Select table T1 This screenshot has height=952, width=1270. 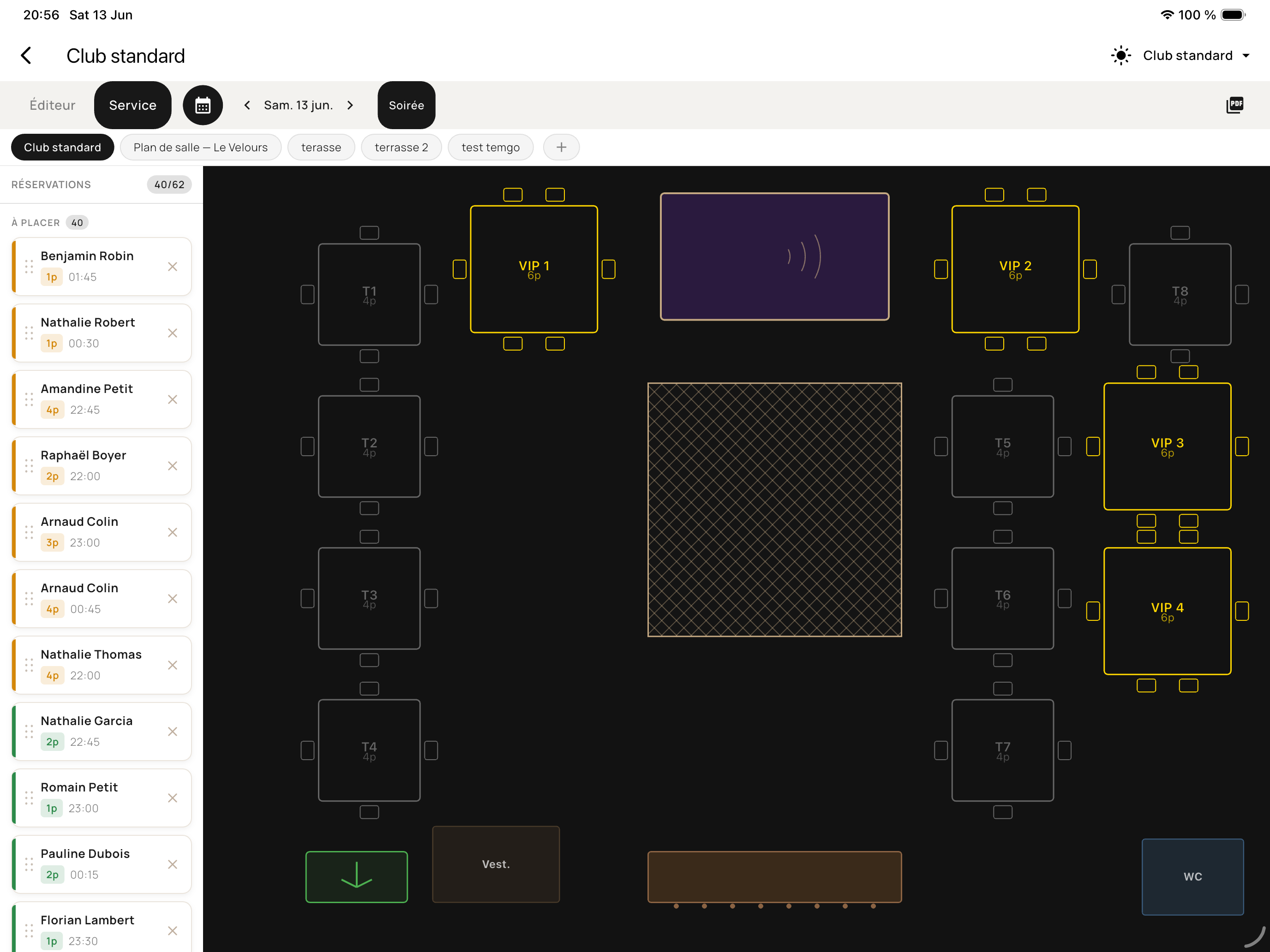click(x=369, y=294)
